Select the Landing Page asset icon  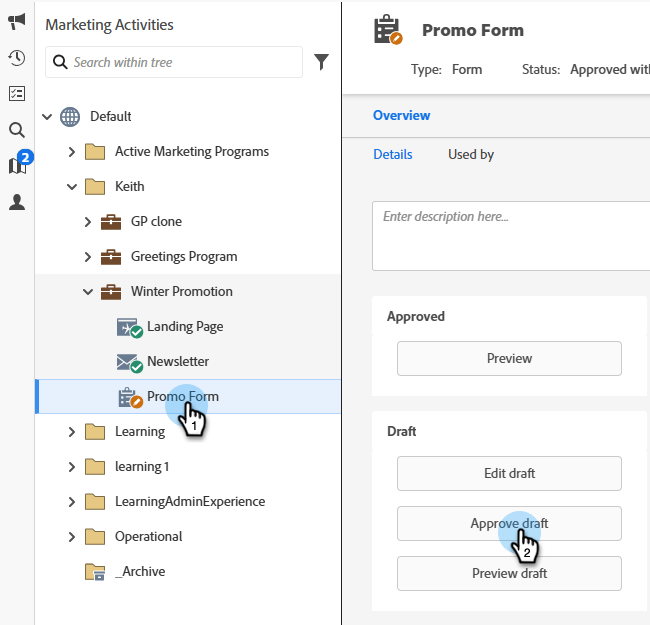tap(128, 327)
